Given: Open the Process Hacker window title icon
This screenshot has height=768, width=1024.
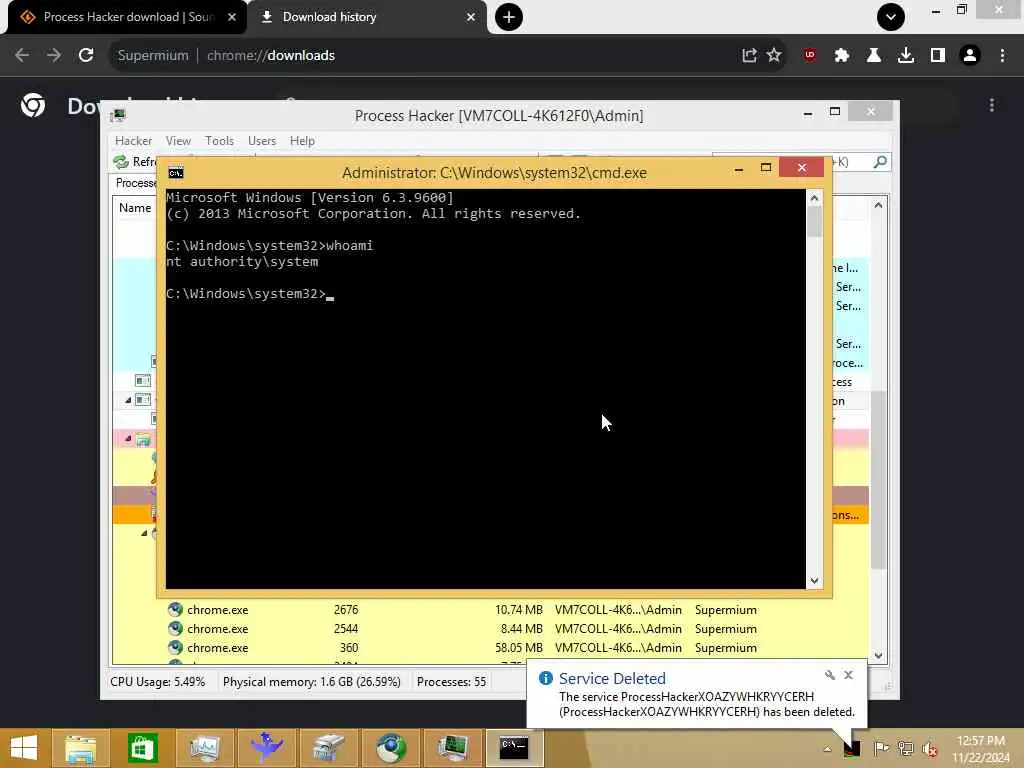Looking at the screenshot, I should click(118, 116).
